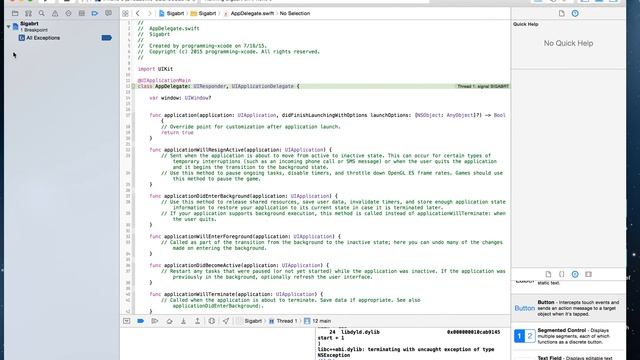The image size is (640, 360).
Task: Click func applicationWillTerminate in editor
Action: [236, 294]
